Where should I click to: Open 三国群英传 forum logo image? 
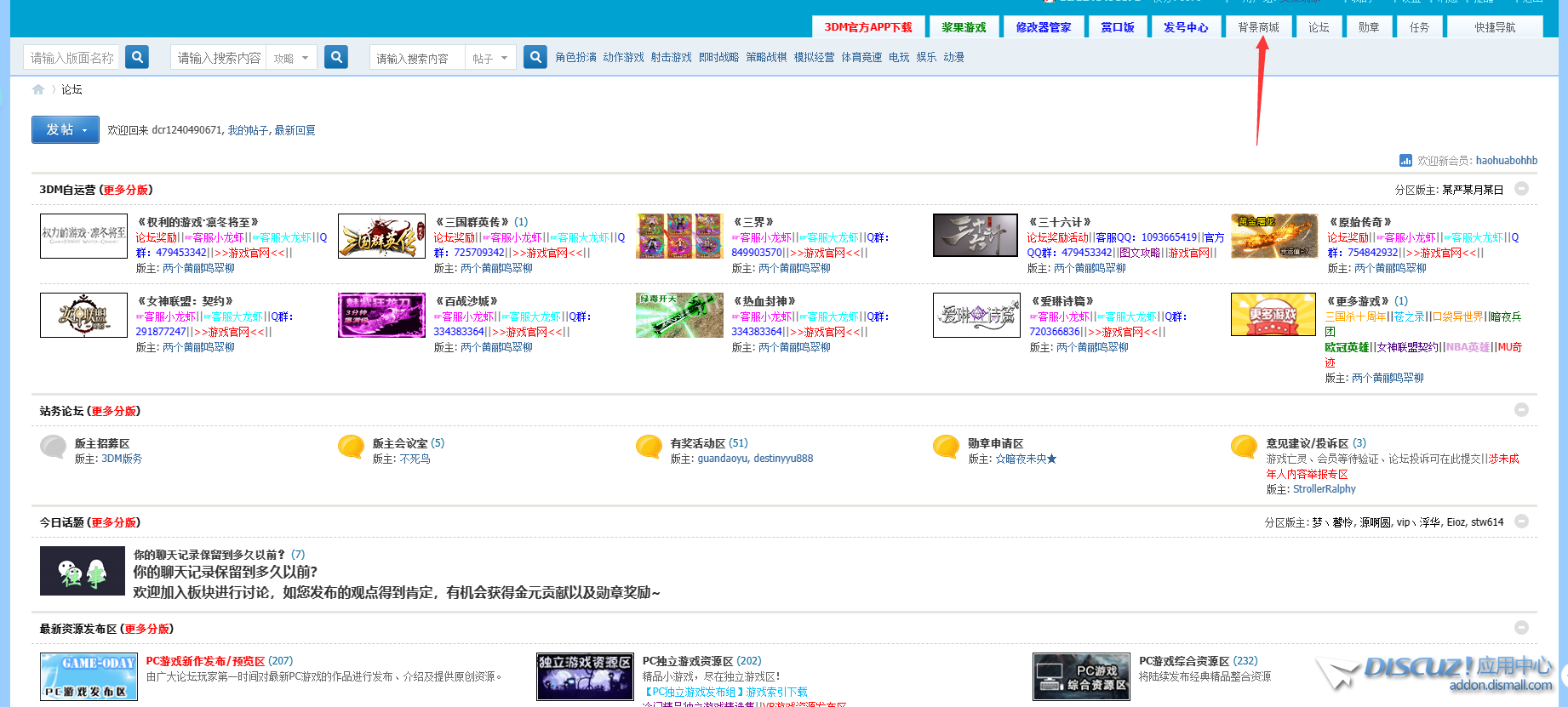click(x=381, y=236)
